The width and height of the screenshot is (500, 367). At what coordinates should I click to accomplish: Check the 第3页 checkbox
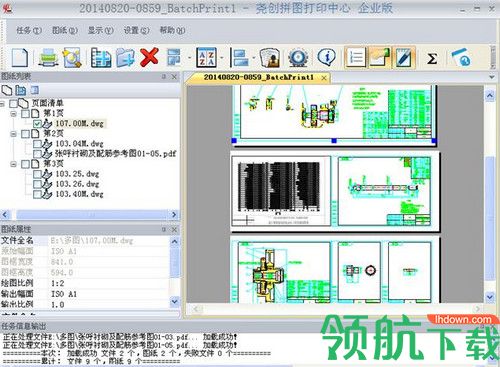(x=25, y=164)
